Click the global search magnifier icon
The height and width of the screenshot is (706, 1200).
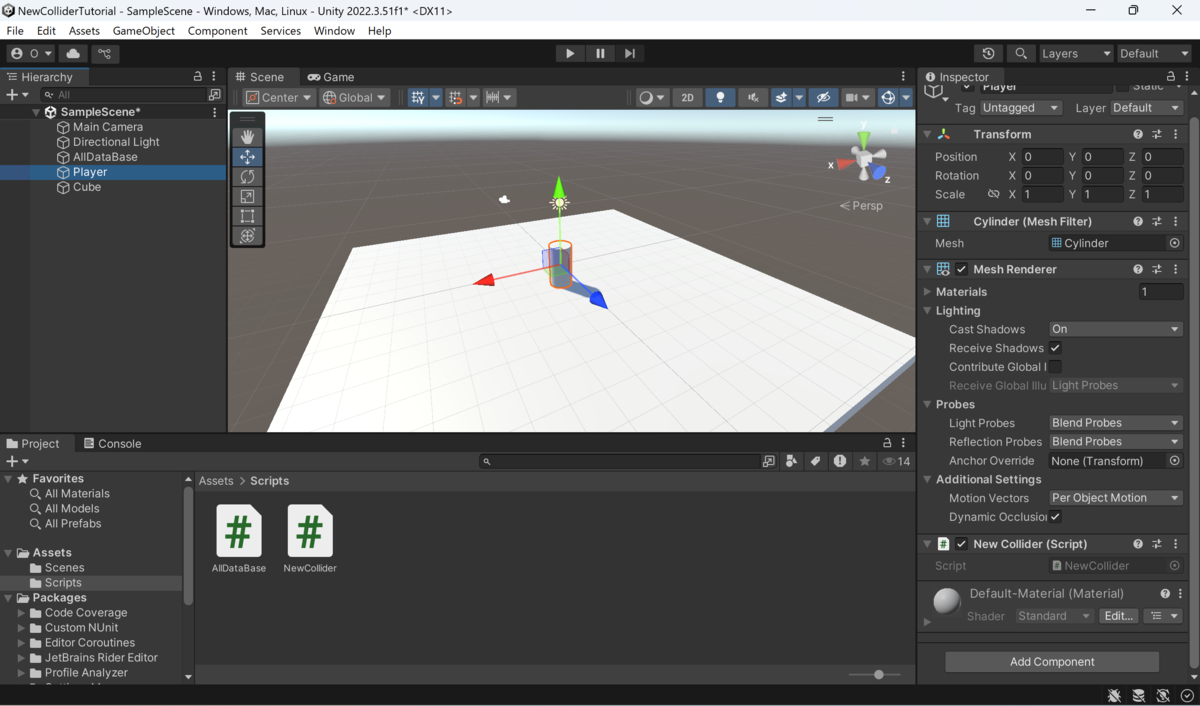[x=1020, y=53]
